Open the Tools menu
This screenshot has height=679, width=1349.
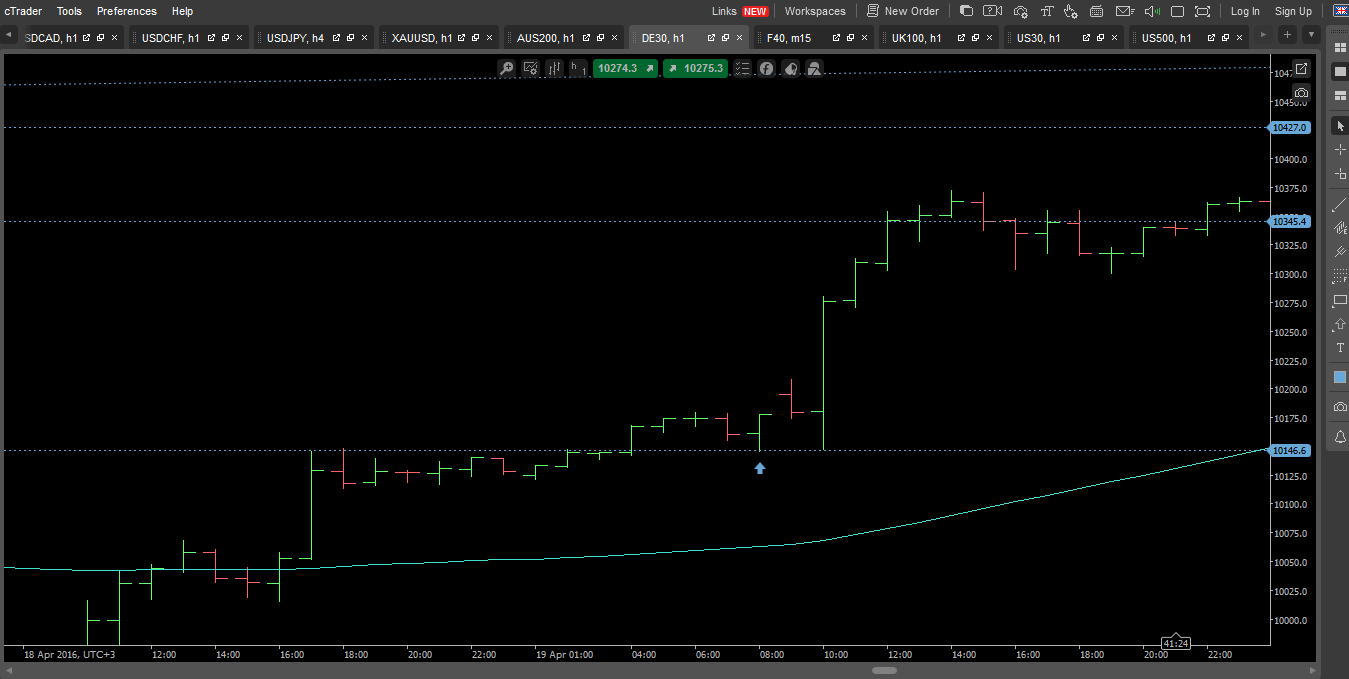69,11
